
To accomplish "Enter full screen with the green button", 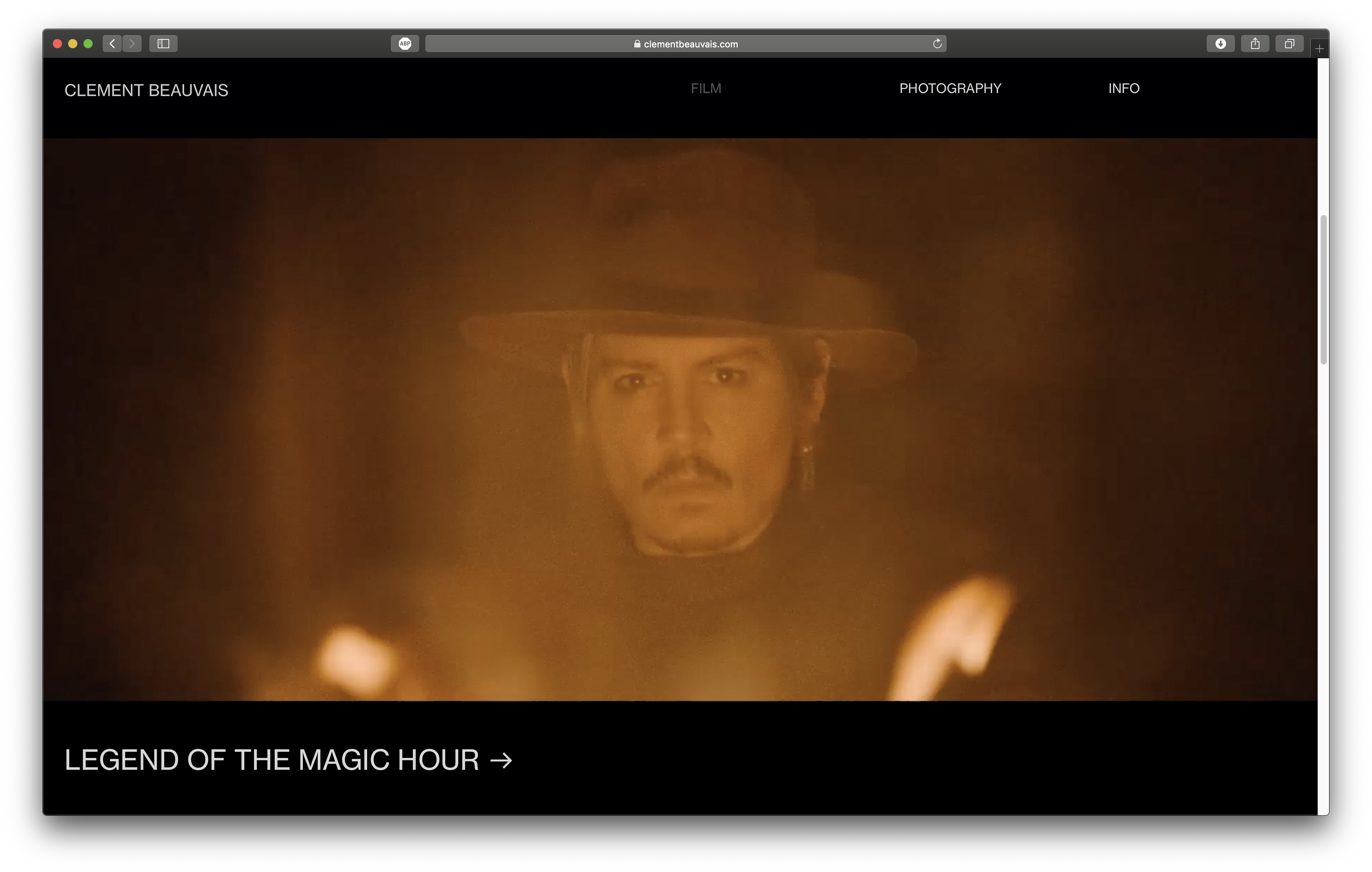I will (x=88, y=44).
